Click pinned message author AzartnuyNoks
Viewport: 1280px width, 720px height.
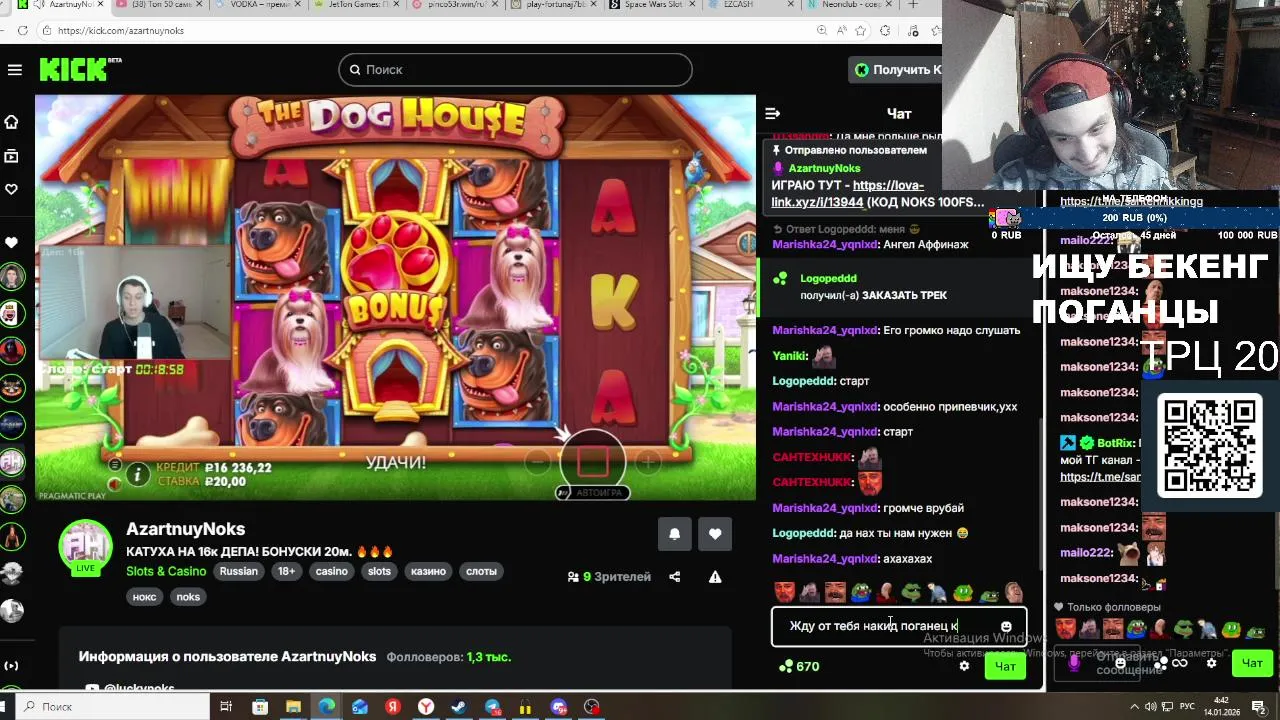824,168
